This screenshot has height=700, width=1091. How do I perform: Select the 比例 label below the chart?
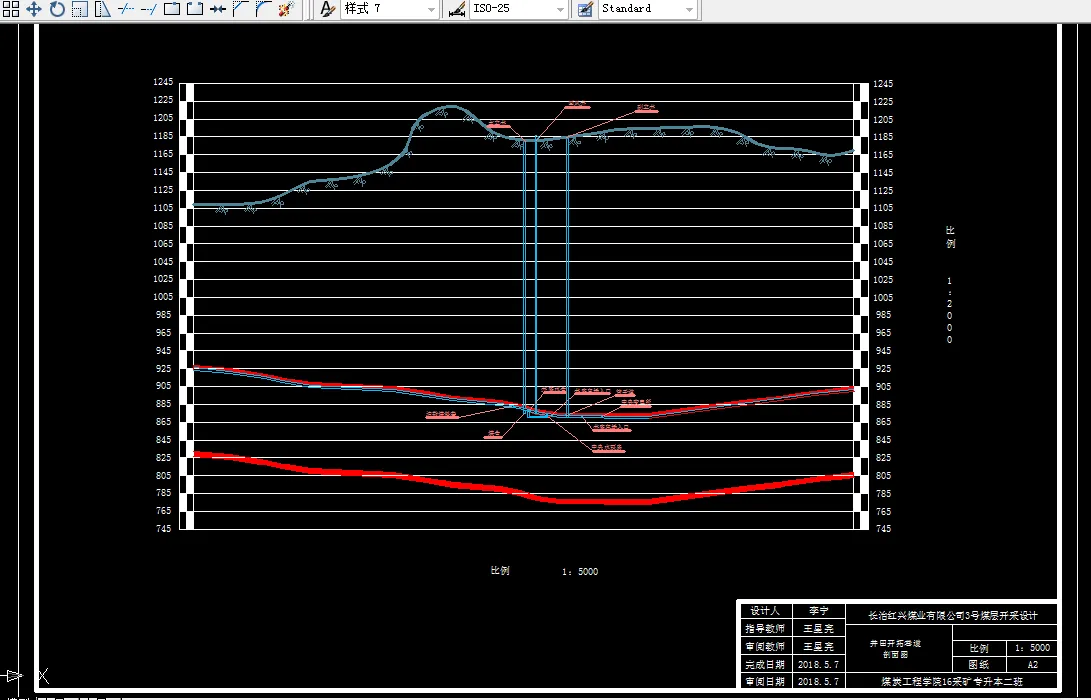click(500, 571)
